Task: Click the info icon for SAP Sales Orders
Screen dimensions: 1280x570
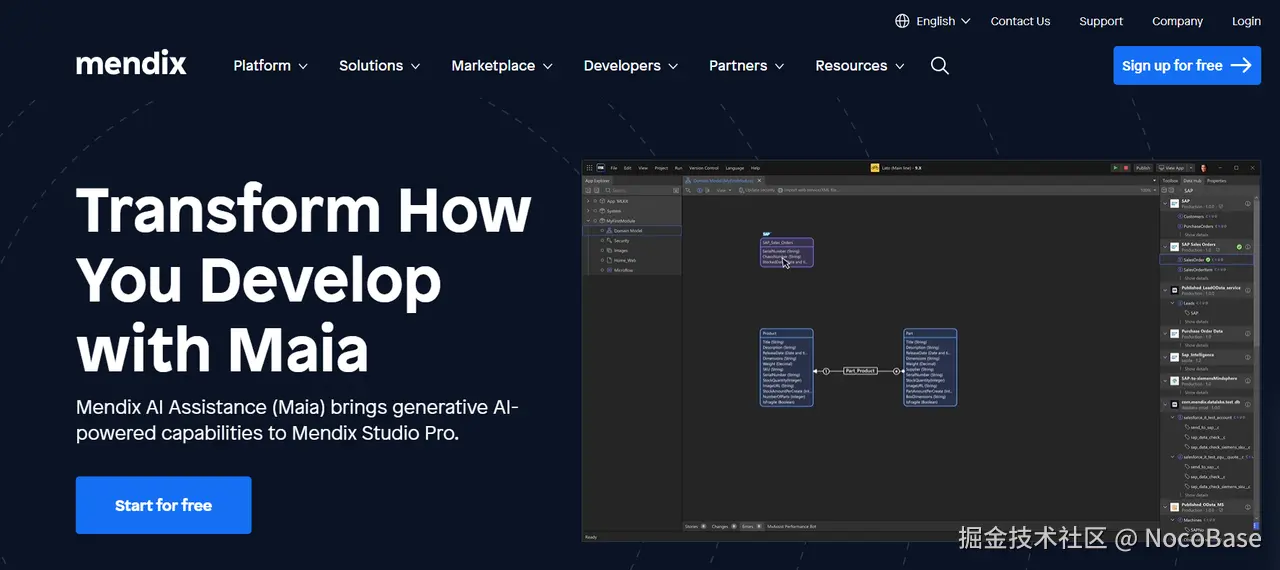Action: pos(1248,247)
